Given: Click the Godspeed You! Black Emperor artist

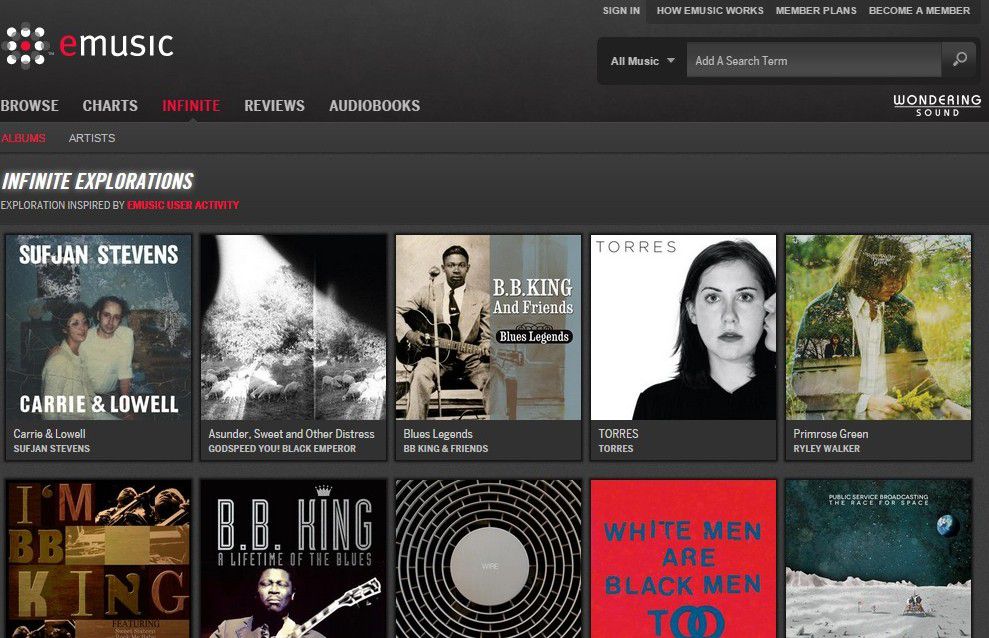Looking at the screenshot, I should (282, 448).
